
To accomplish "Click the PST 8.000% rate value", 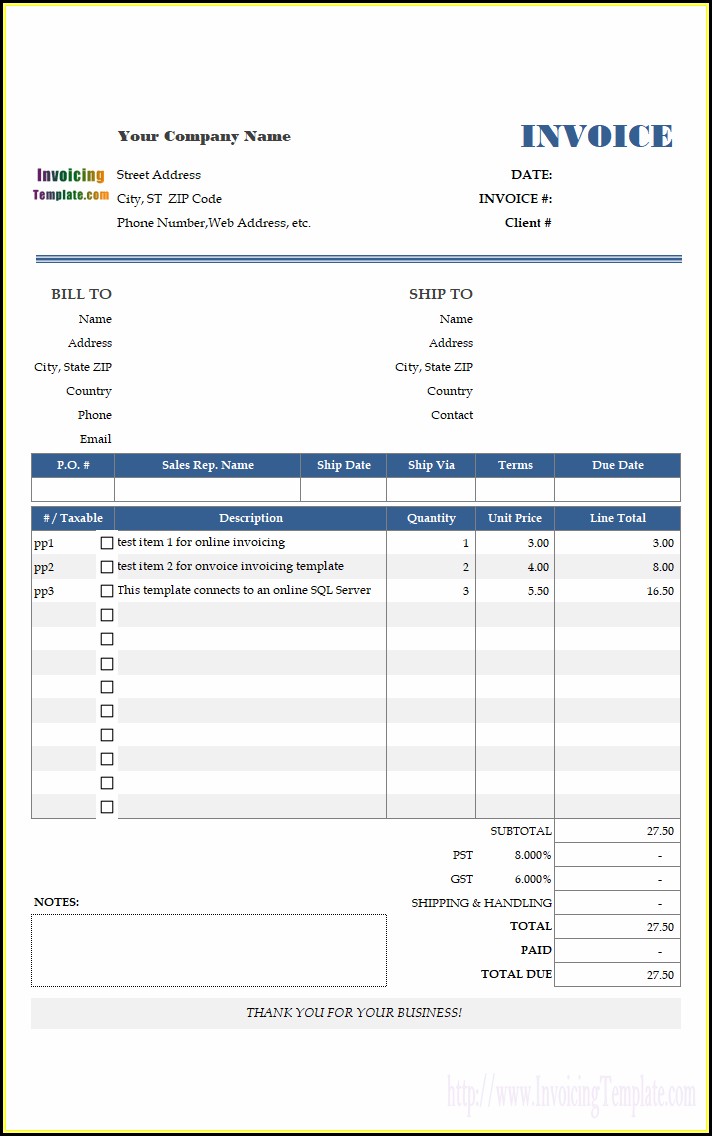I will pos(532,855).
